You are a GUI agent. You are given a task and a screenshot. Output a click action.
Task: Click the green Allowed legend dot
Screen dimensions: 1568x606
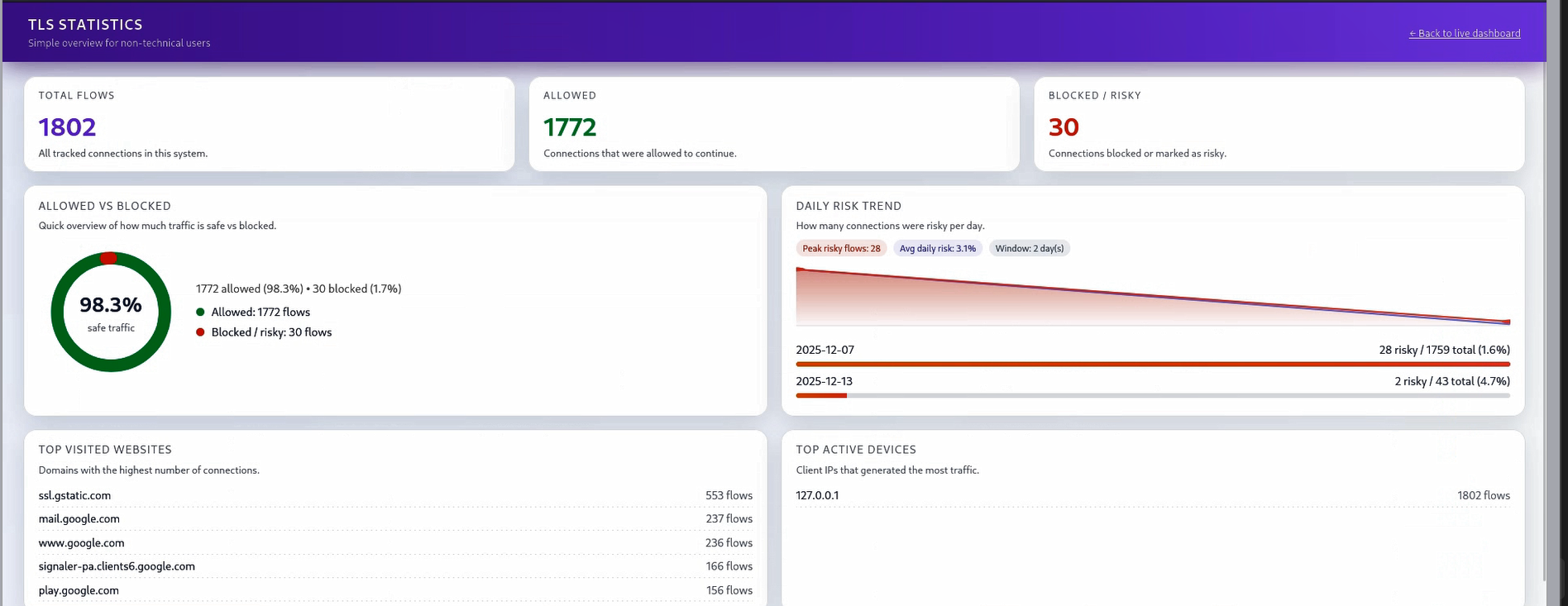click(x=200, y=313)
